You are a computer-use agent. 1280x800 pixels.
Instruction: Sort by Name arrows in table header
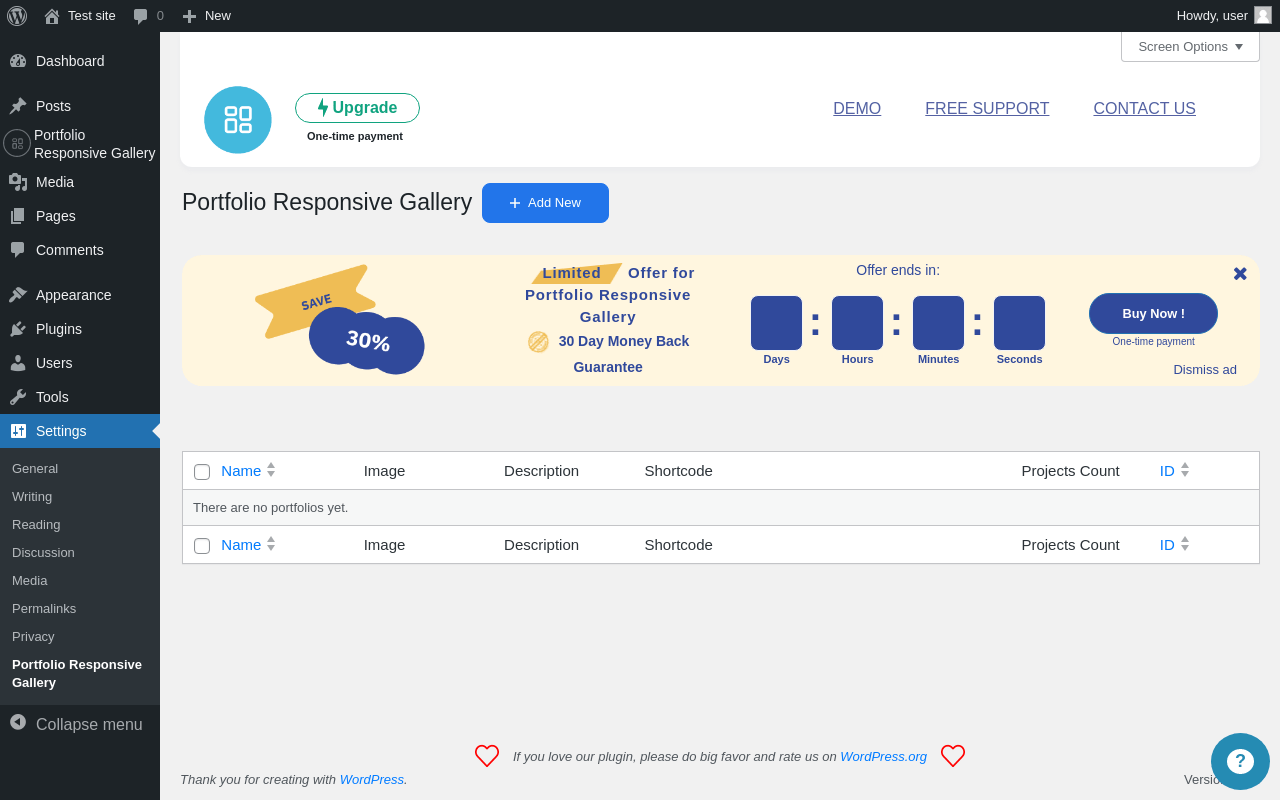[271, 470]
